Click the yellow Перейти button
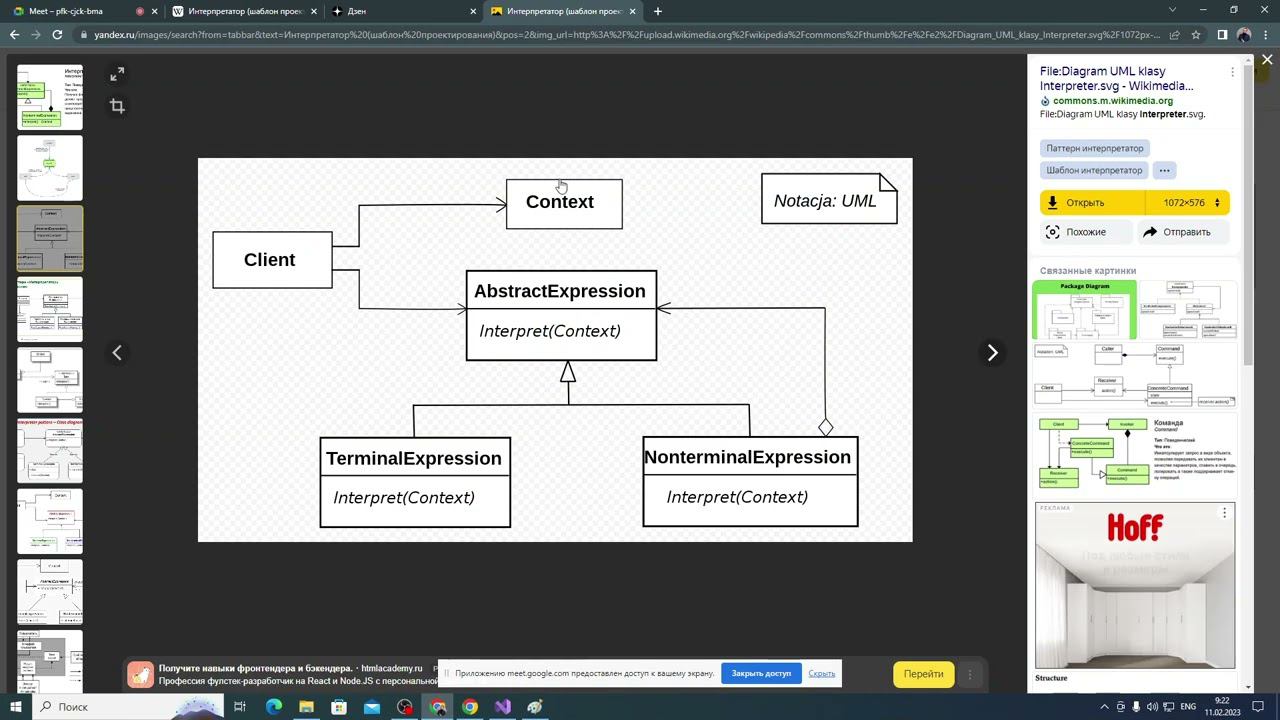The height and width of the screenshot is (720, 1280). point(923,674)
